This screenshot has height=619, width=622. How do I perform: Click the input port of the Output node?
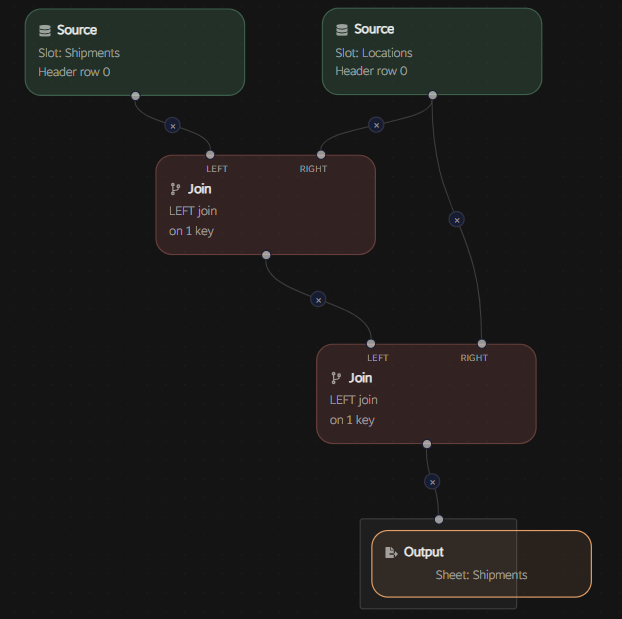pos(439,519)
